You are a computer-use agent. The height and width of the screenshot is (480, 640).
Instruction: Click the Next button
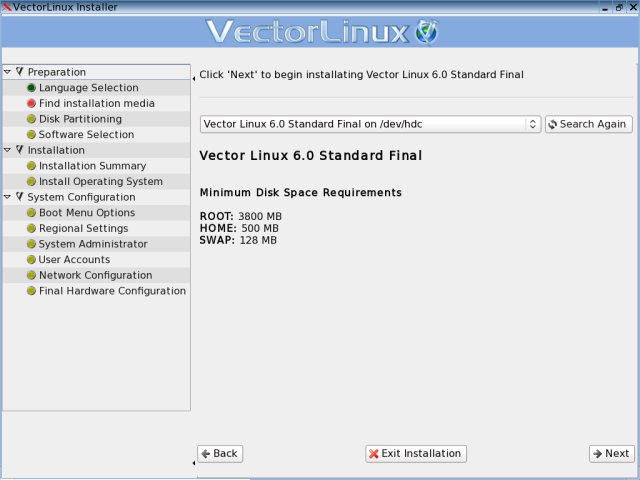(x=611, y=453)
